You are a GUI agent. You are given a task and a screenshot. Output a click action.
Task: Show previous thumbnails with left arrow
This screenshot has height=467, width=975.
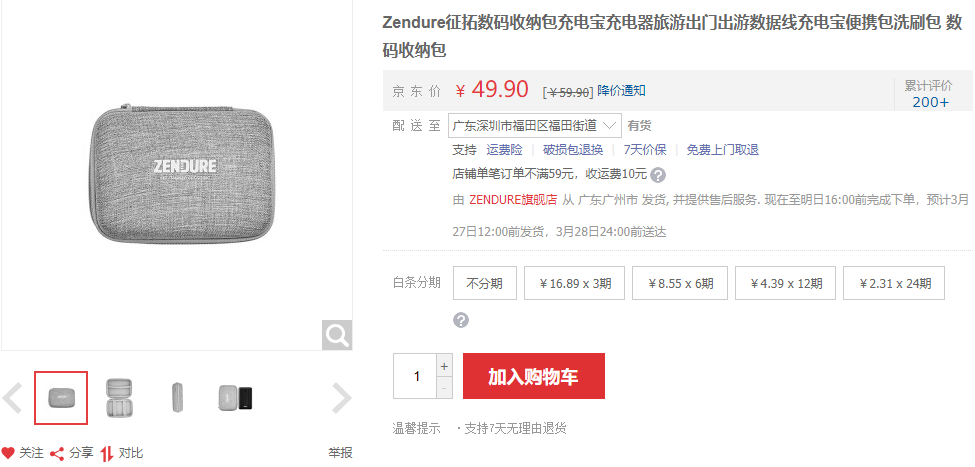click(x=12, y=398)
